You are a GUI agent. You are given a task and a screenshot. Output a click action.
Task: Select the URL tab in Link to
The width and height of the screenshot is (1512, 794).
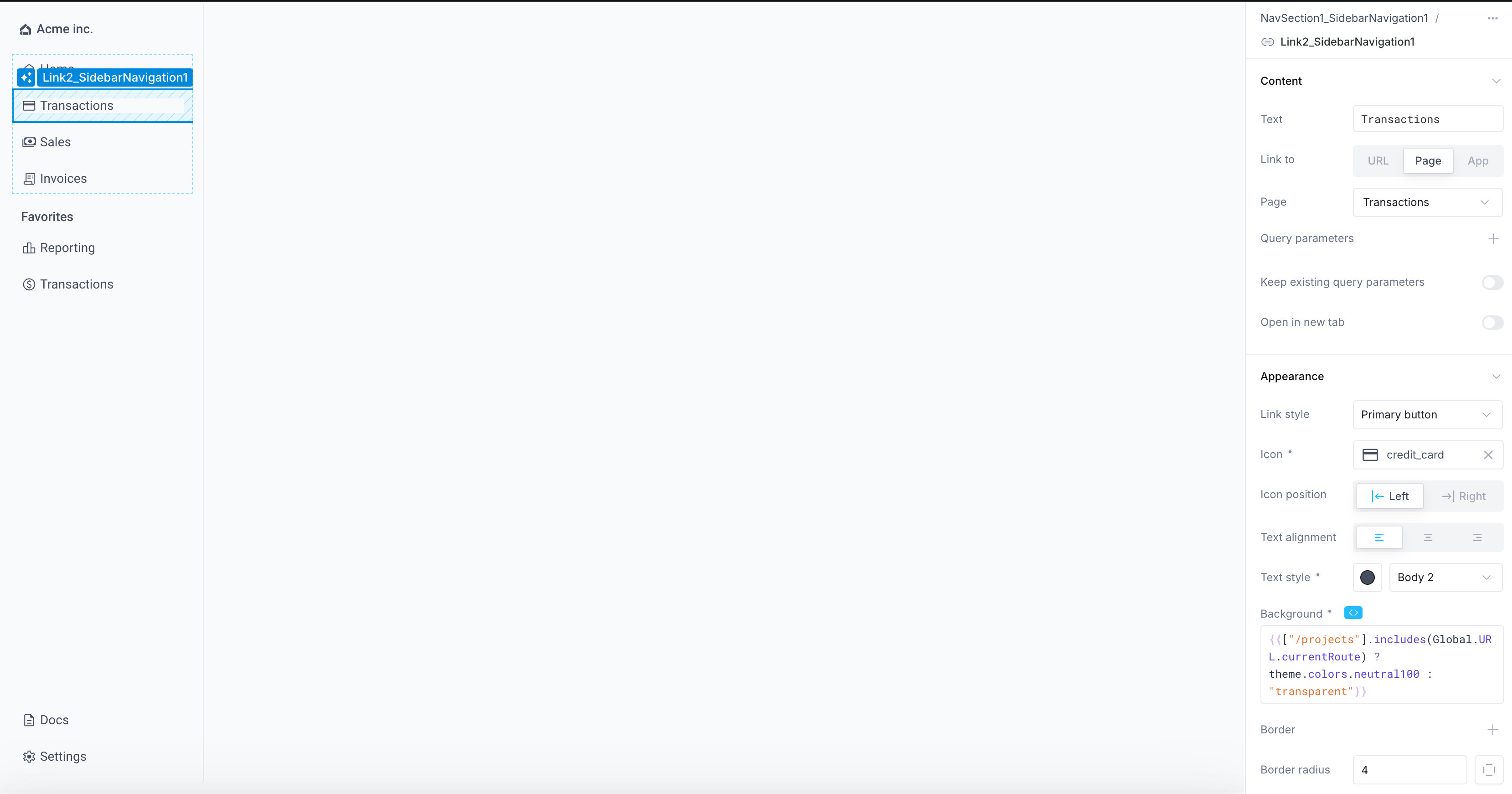click(1378, 161)
